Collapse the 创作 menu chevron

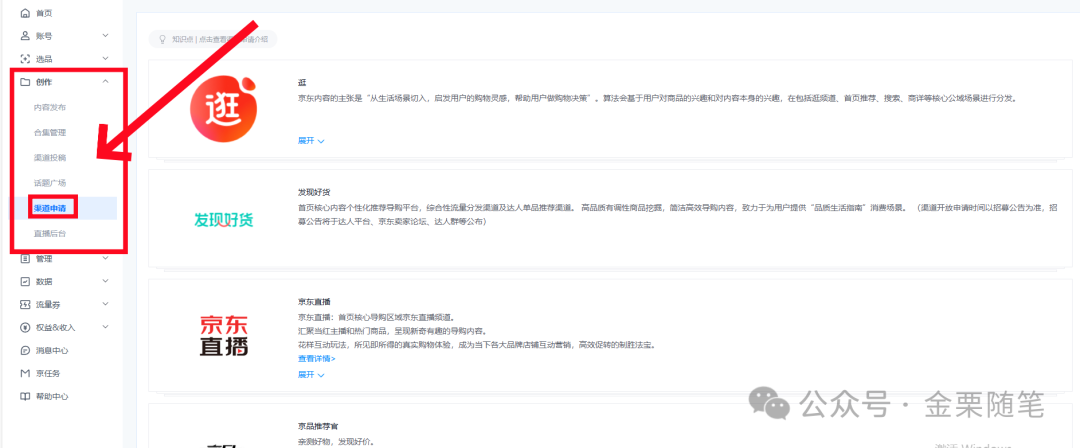[x=105, y=82]
